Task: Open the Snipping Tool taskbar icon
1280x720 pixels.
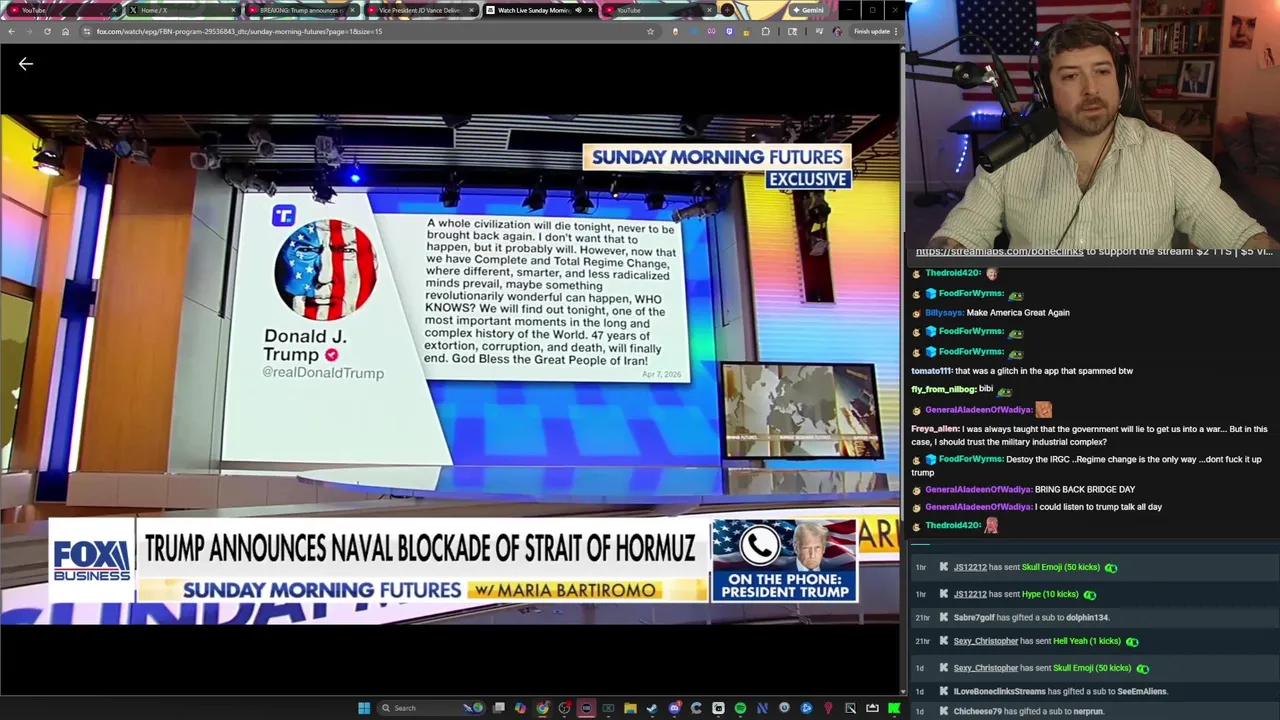Action: pos(850,708)
